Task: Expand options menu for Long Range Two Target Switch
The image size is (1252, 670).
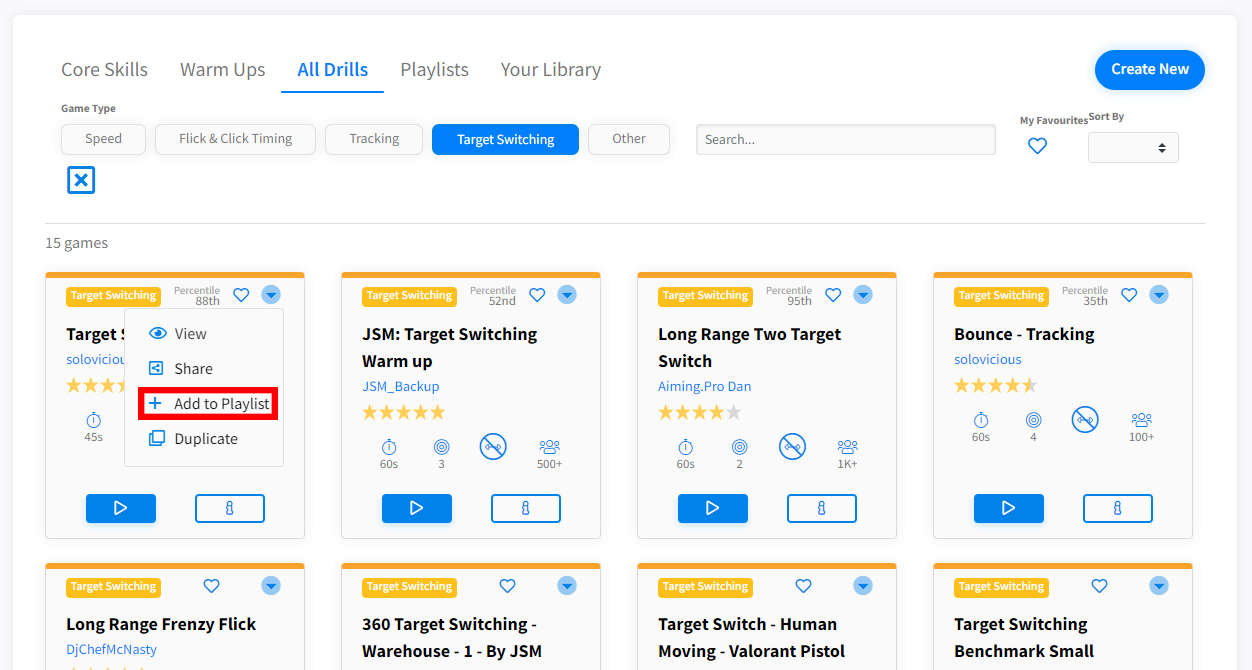Action: 863,295
